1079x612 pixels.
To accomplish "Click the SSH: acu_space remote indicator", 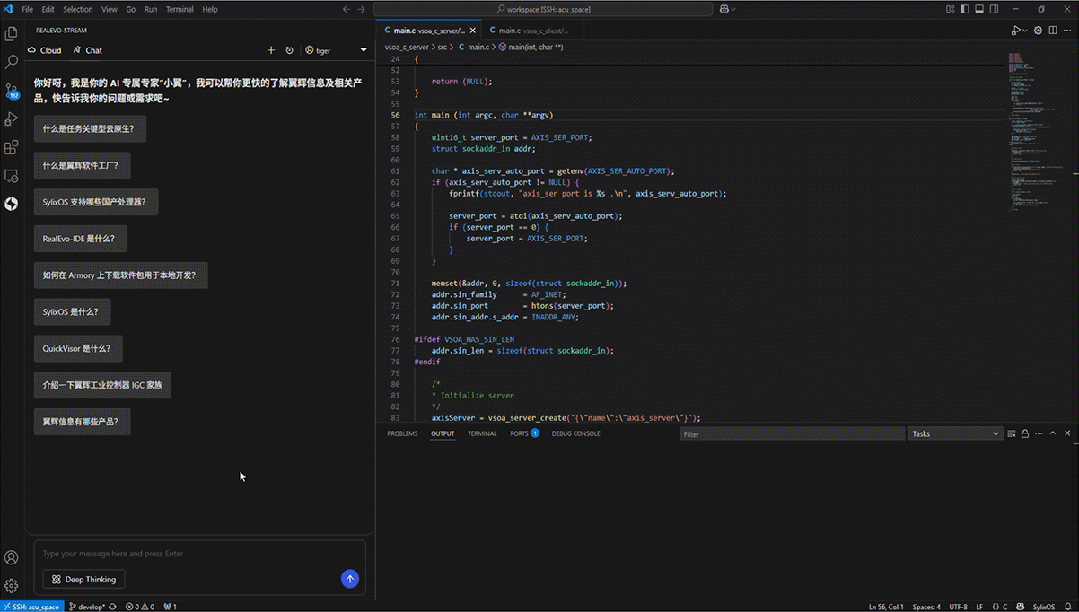I will (x=32, y=606).
